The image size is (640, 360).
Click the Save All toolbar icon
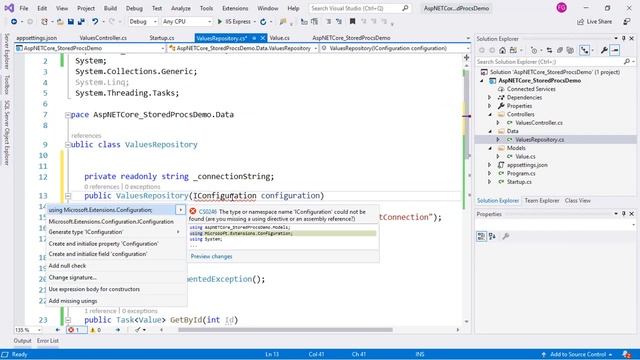tap(81, 22)
